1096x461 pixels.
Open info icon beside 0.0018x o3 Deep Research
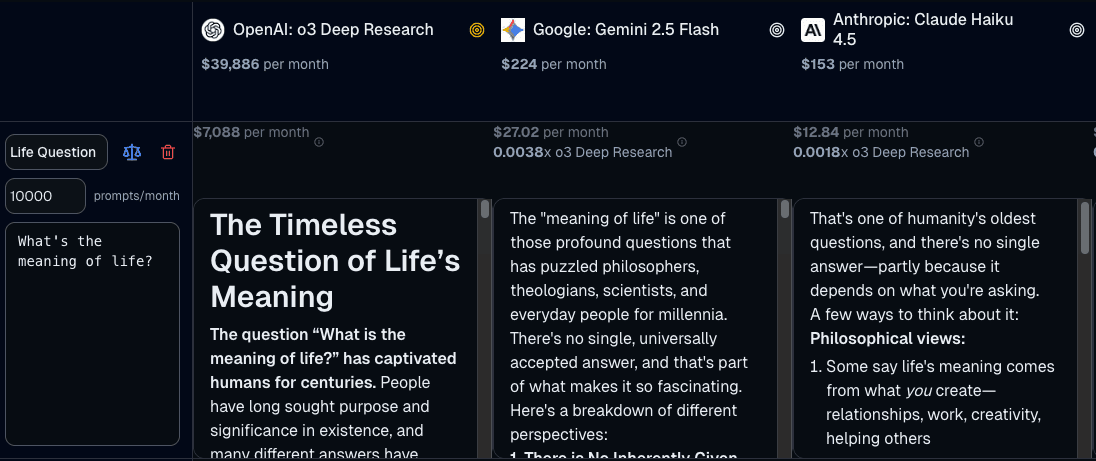click(x=982, y=142)
